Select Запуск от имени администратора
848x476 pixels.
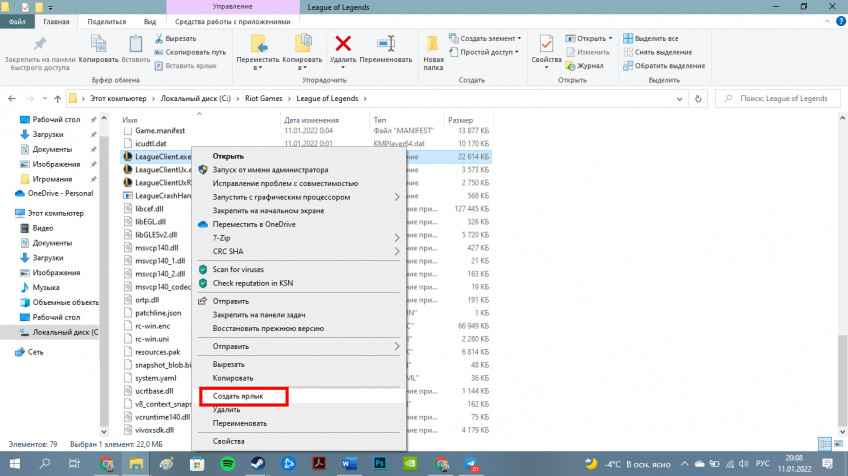click(299, 169)
